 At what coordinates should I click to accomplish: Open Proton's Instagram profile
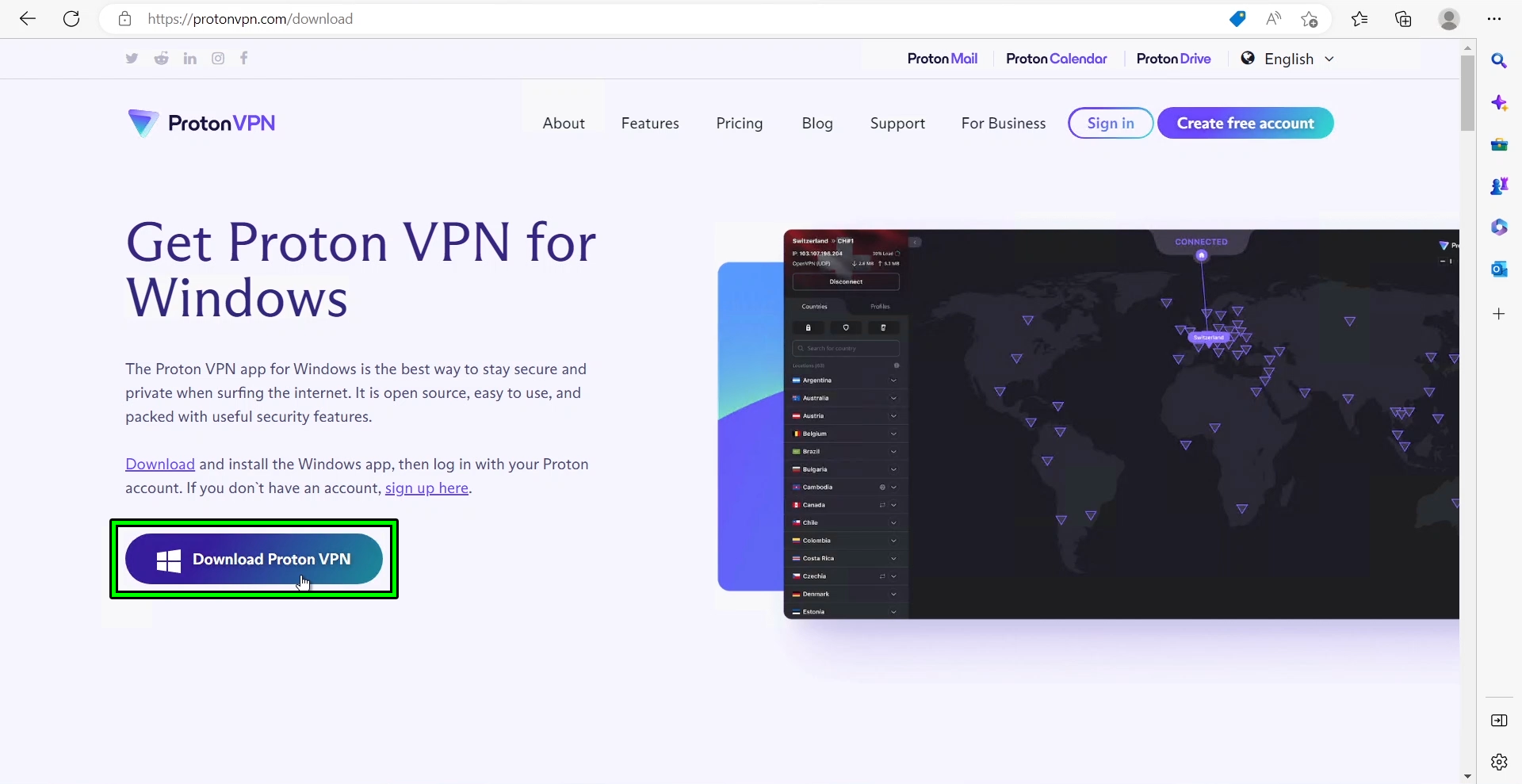217,58
